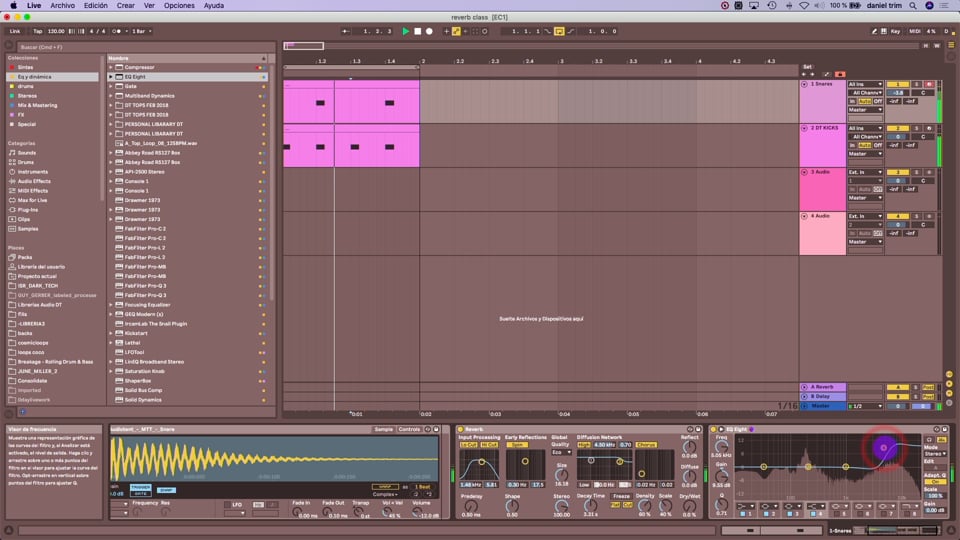
Task: Solo the 2 DT KICKS track
Action: point(917,129)
